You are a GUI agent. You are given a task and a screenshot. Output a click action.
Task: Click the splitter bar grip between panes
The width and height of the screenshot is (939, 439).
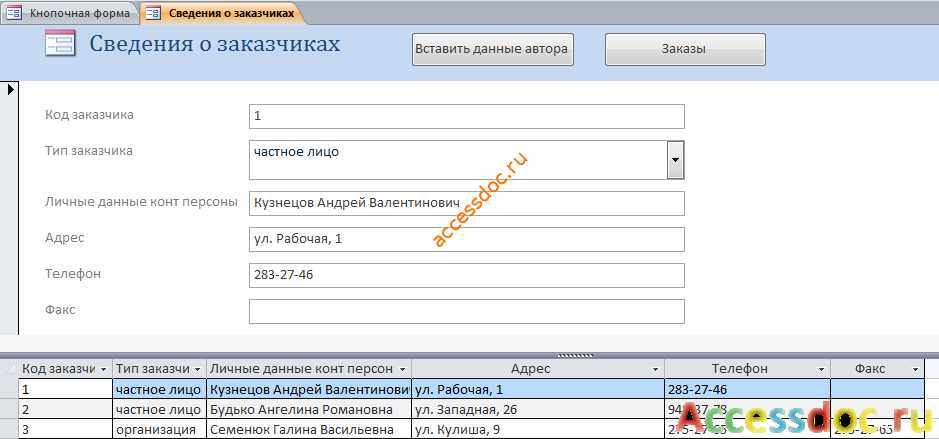point(575,355)
